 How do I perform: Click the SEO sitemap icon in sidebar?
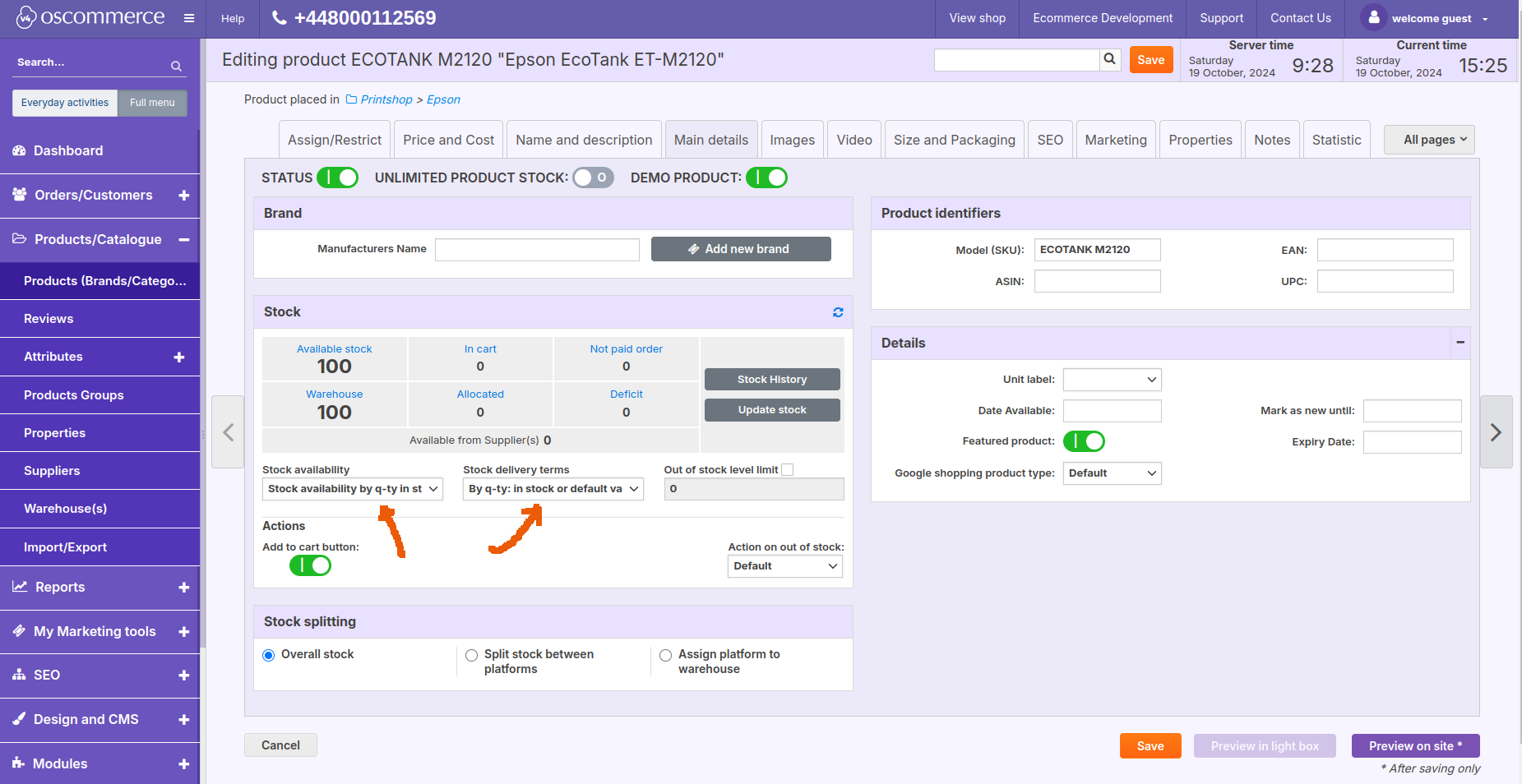coord(19,675)
